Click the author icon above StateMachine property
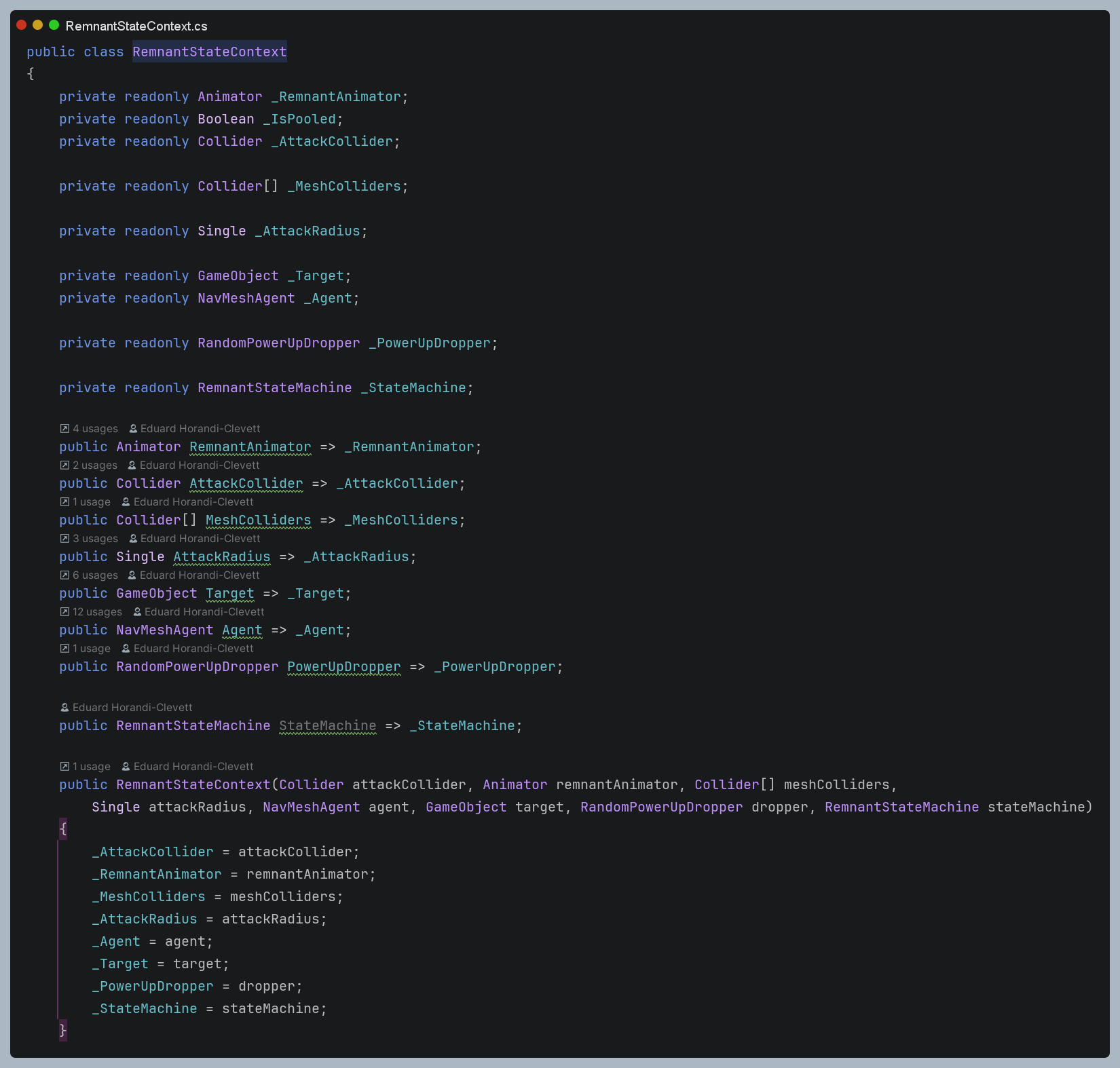This screenshot has height=1068, width=1120. pos(64,708)
